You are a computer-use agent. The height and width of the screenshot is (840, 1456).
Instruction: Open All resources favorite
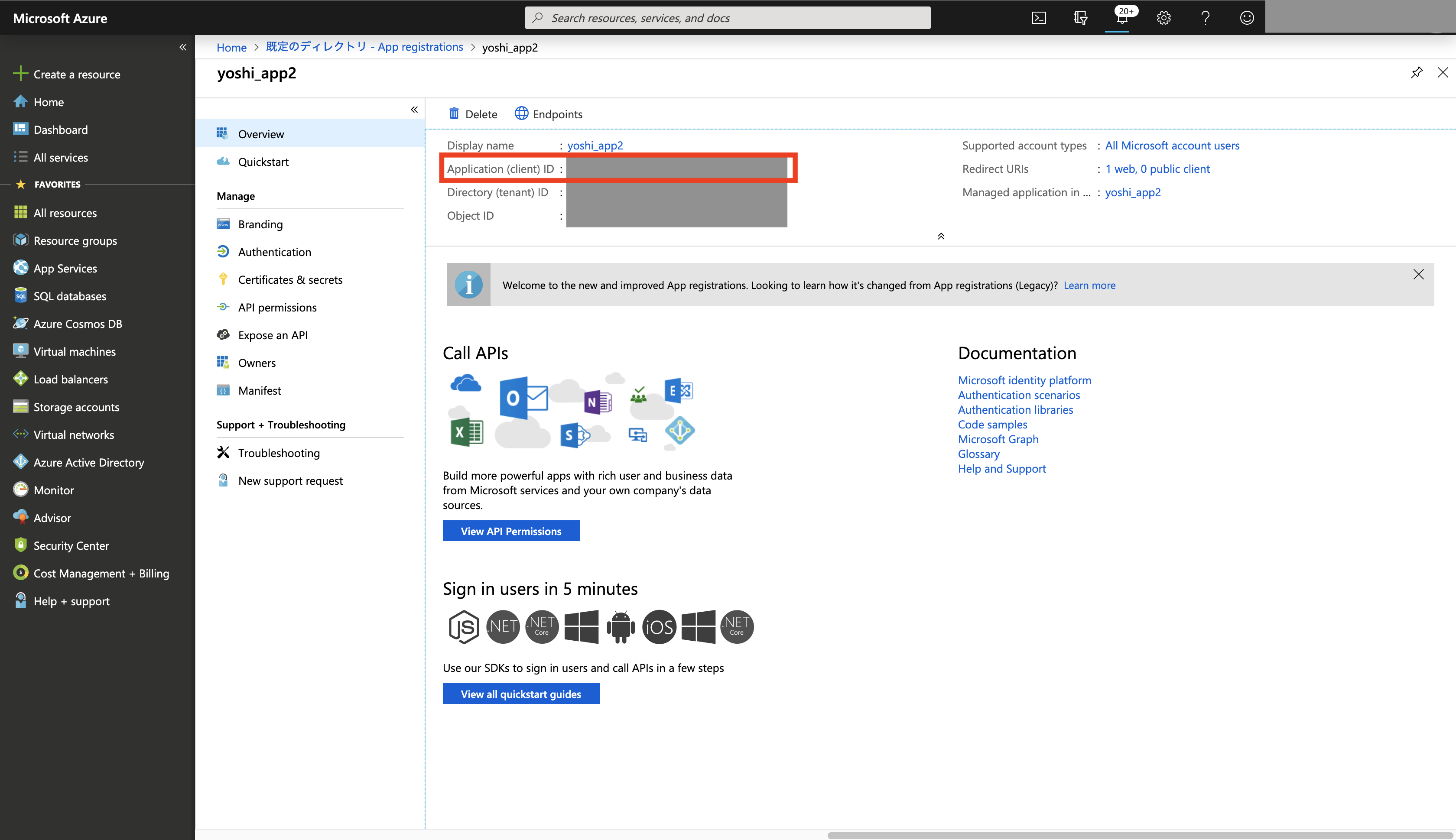click(x=55, y=213)
